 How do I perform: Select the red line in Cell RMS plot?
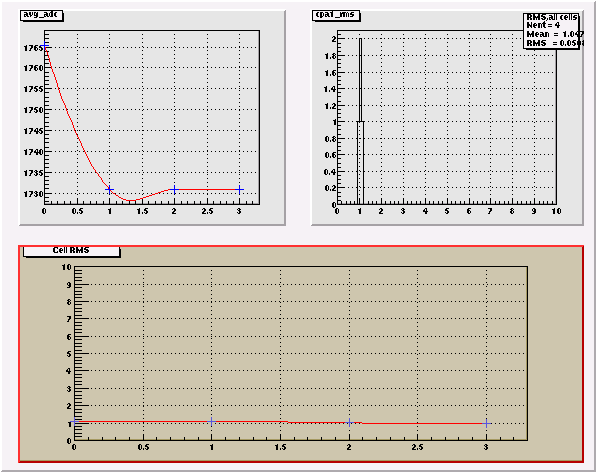281,421
